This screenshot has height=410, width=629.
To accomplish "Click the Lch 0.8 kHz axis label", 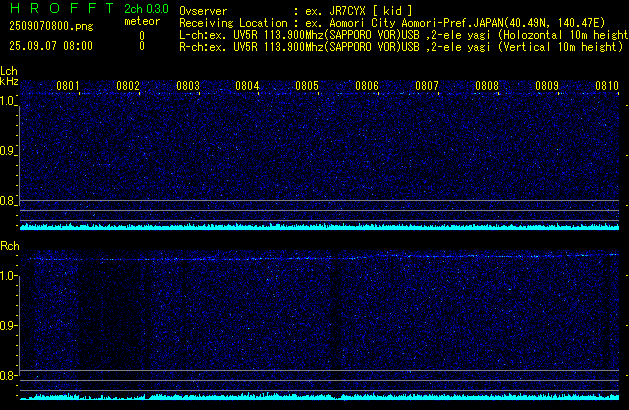I will pyautogui.click(x=7, y=201).
